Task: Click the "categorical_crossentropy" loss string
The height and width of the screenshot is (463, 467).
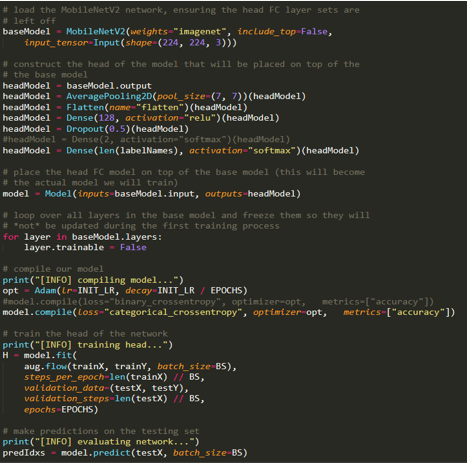Action: tap(173, 312)
